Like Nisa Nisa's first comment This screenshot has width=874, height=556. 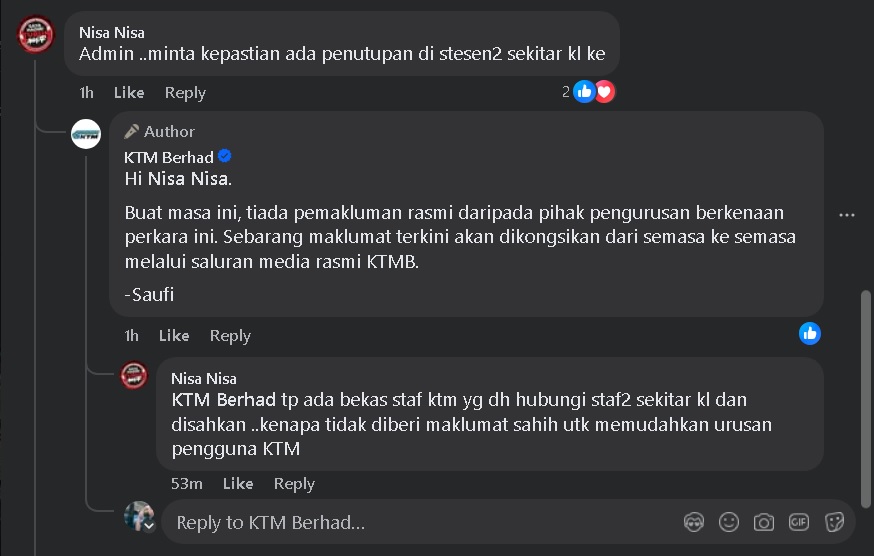pos(129,93)
